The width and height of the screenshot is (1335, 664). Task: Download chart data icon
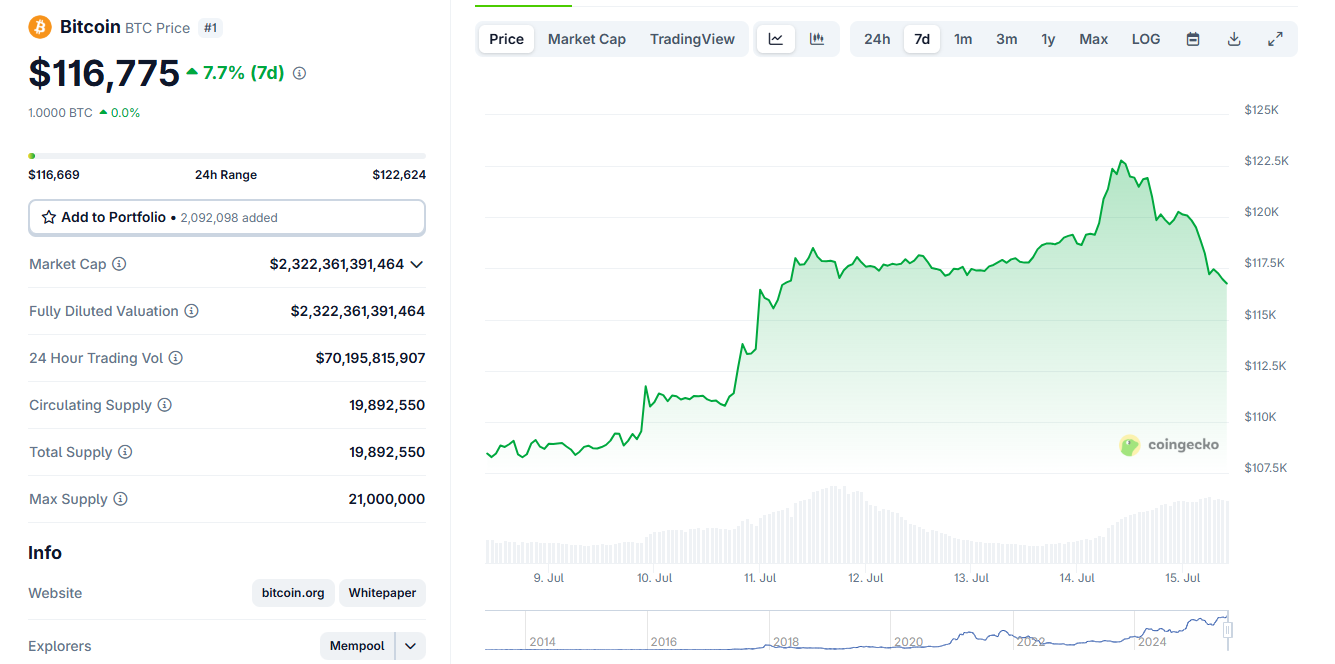pos(1234,39)
